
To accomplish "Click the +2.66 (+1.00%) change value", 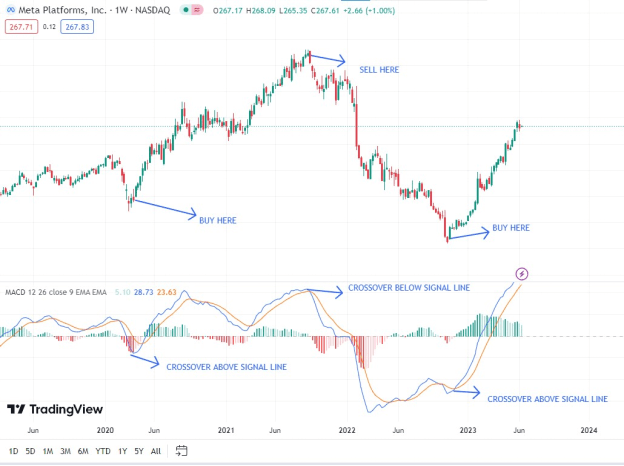I will click(369, 11).
